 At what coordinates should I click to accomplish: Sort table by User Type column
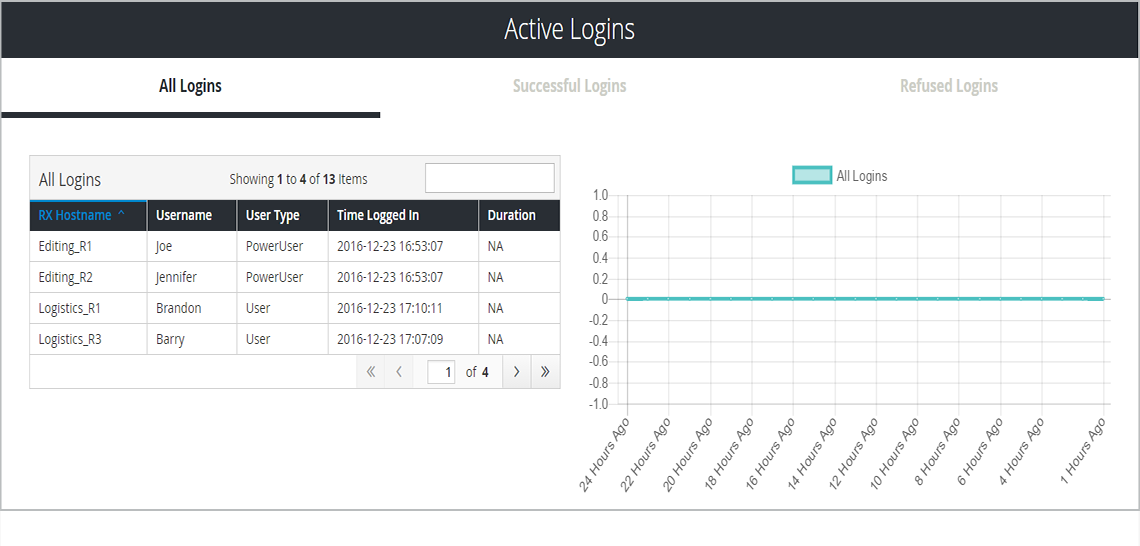(272, 215)
